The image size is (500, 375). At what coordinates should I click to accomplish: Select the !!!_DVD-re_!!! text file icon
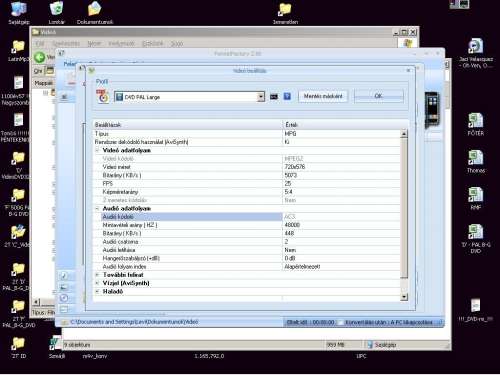click(x=476, y=310)
